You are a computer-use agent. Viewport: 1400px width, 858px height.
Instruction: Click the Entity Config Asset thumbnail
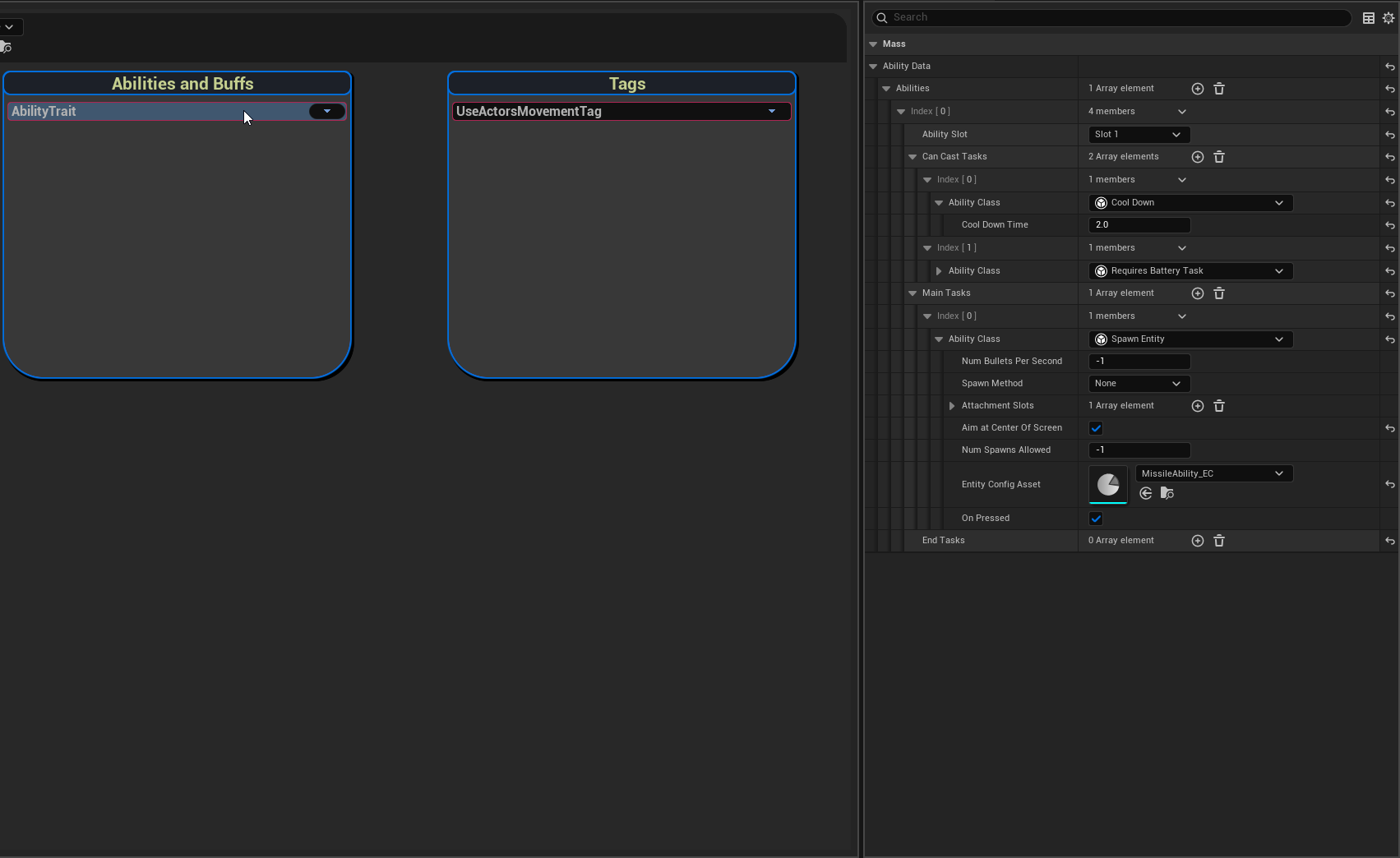coord(1107,485)
